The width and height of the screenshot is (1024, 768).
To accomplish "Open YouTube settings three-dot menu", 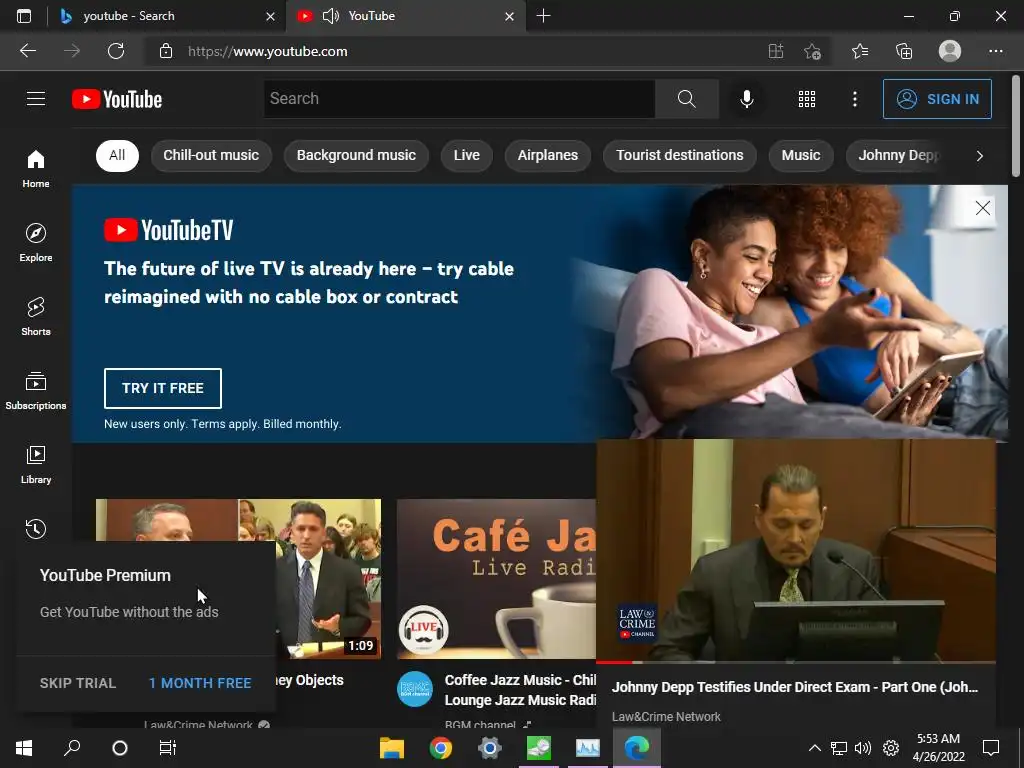I will click(x=854, y=99).
